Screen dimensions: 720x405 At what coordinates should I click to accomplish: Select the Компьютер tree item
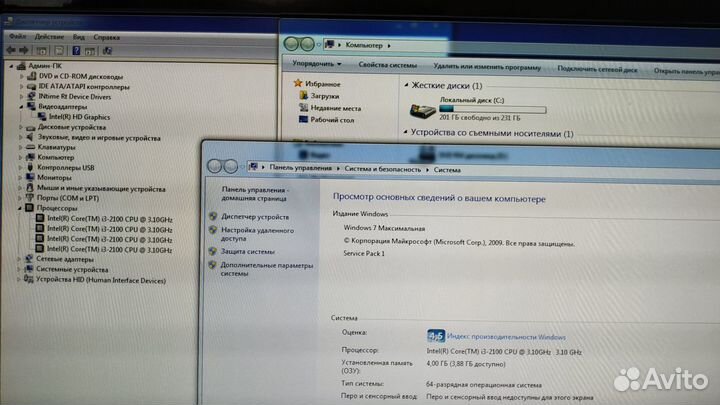56,157
